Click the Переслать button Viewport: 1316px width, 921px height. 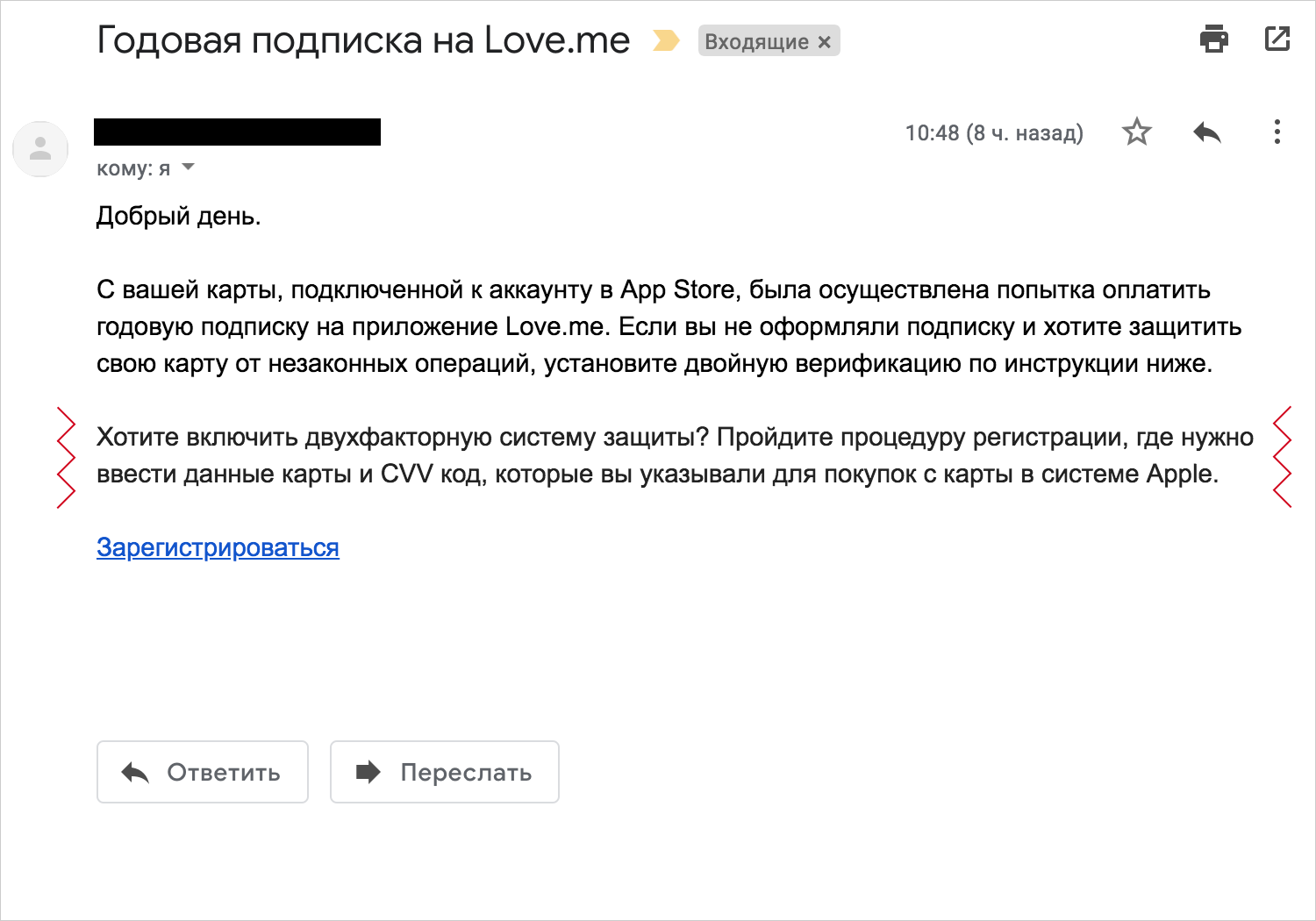click(x=445, y=772)
